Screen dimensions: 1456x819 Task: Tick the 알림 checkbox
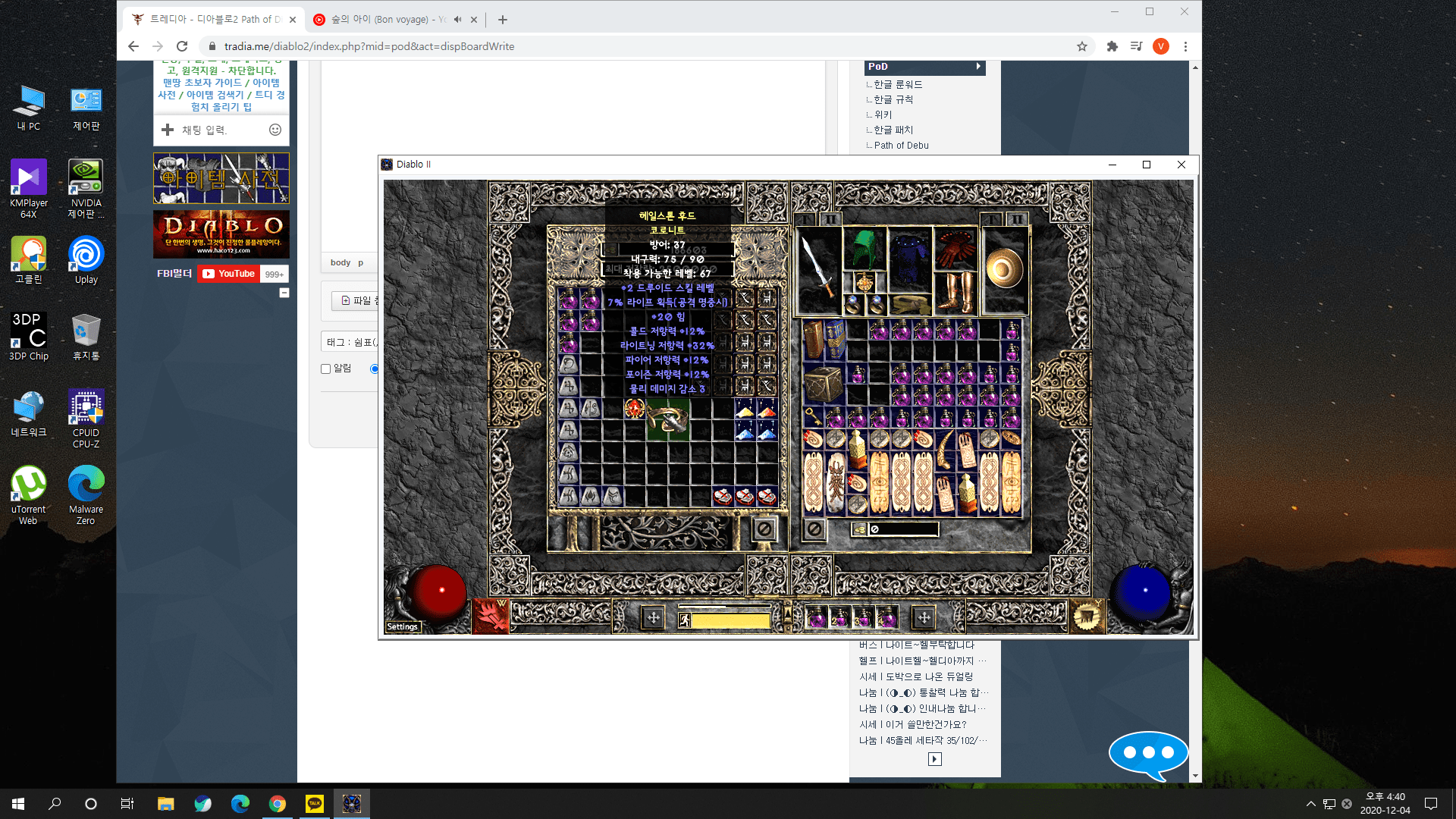[x=326, y=369]
